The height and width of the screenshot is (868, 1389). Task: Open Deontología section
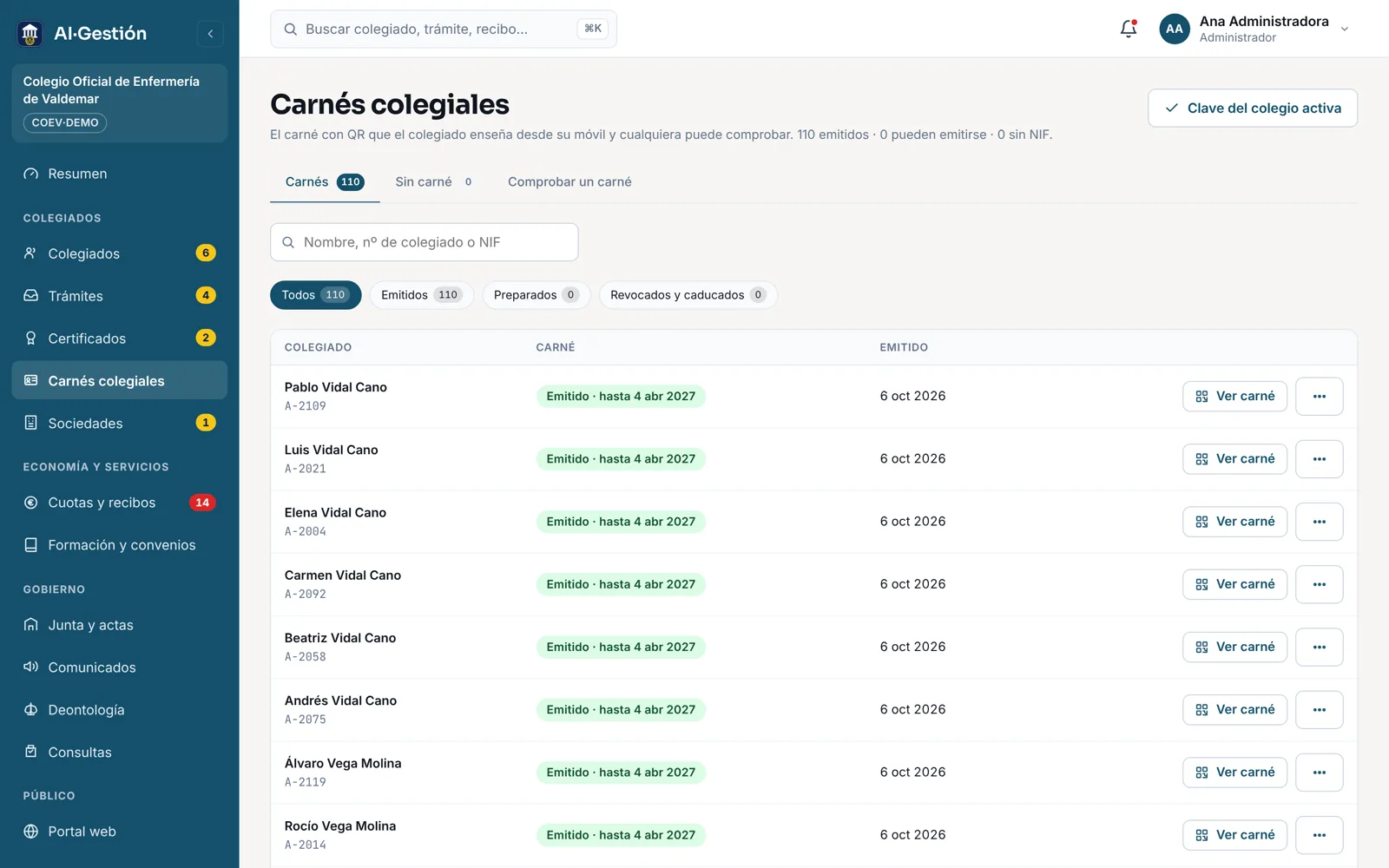coord(120,710)
